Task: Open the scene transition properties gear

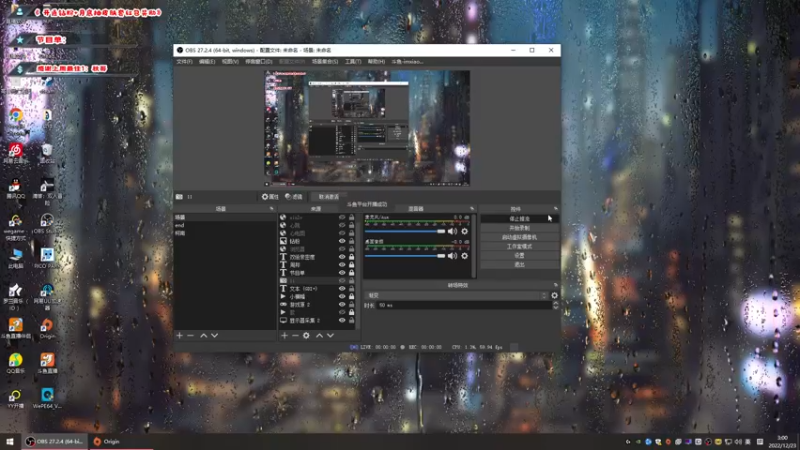Action: click(x=555, y=295)
